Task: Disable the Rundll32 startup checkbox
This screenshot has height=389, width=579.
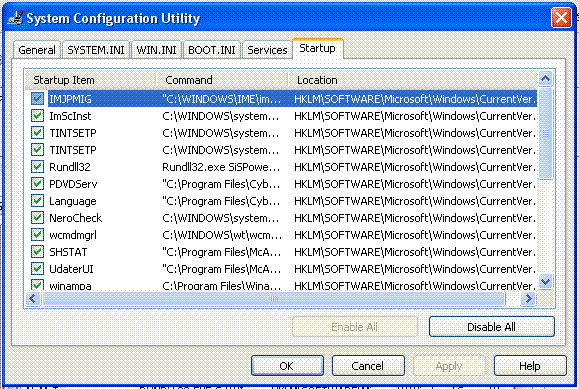Action: [x=37, y=167]
